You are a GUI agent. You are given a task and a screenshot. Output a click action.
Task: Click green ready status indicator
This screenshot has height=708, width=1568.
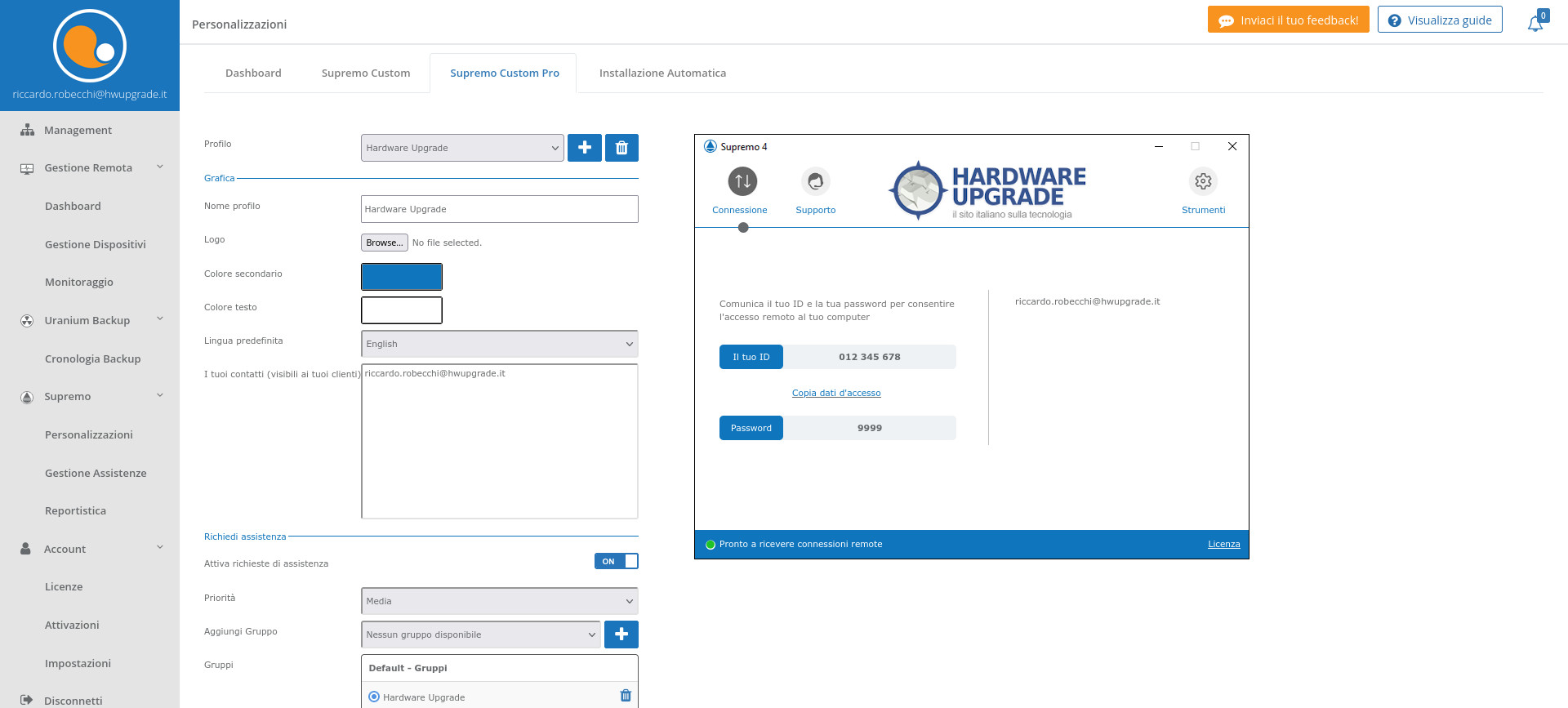point(710,545)
